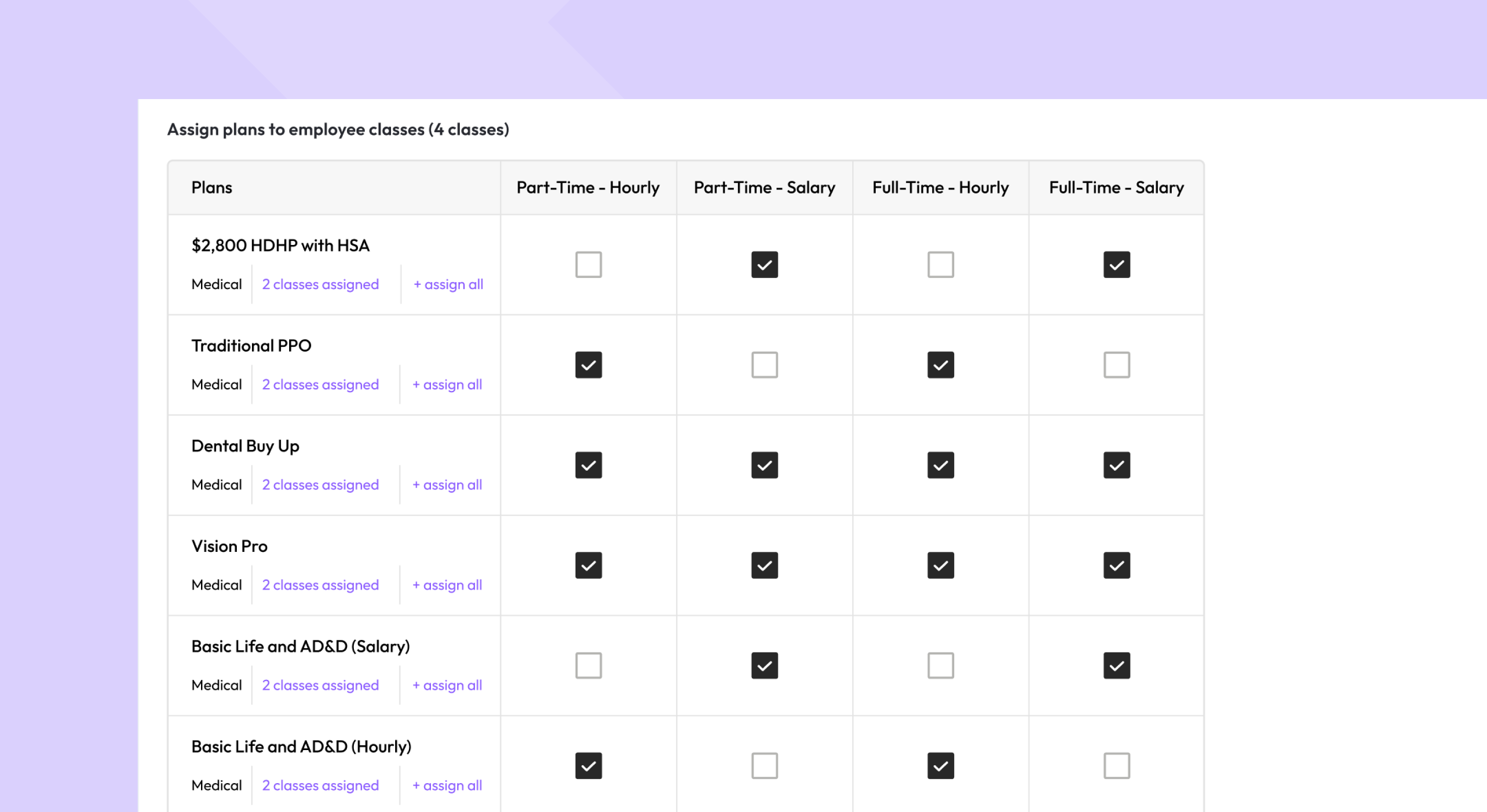Uncheck Vision Pro for Part-Time Salary

tap(764, 566)
